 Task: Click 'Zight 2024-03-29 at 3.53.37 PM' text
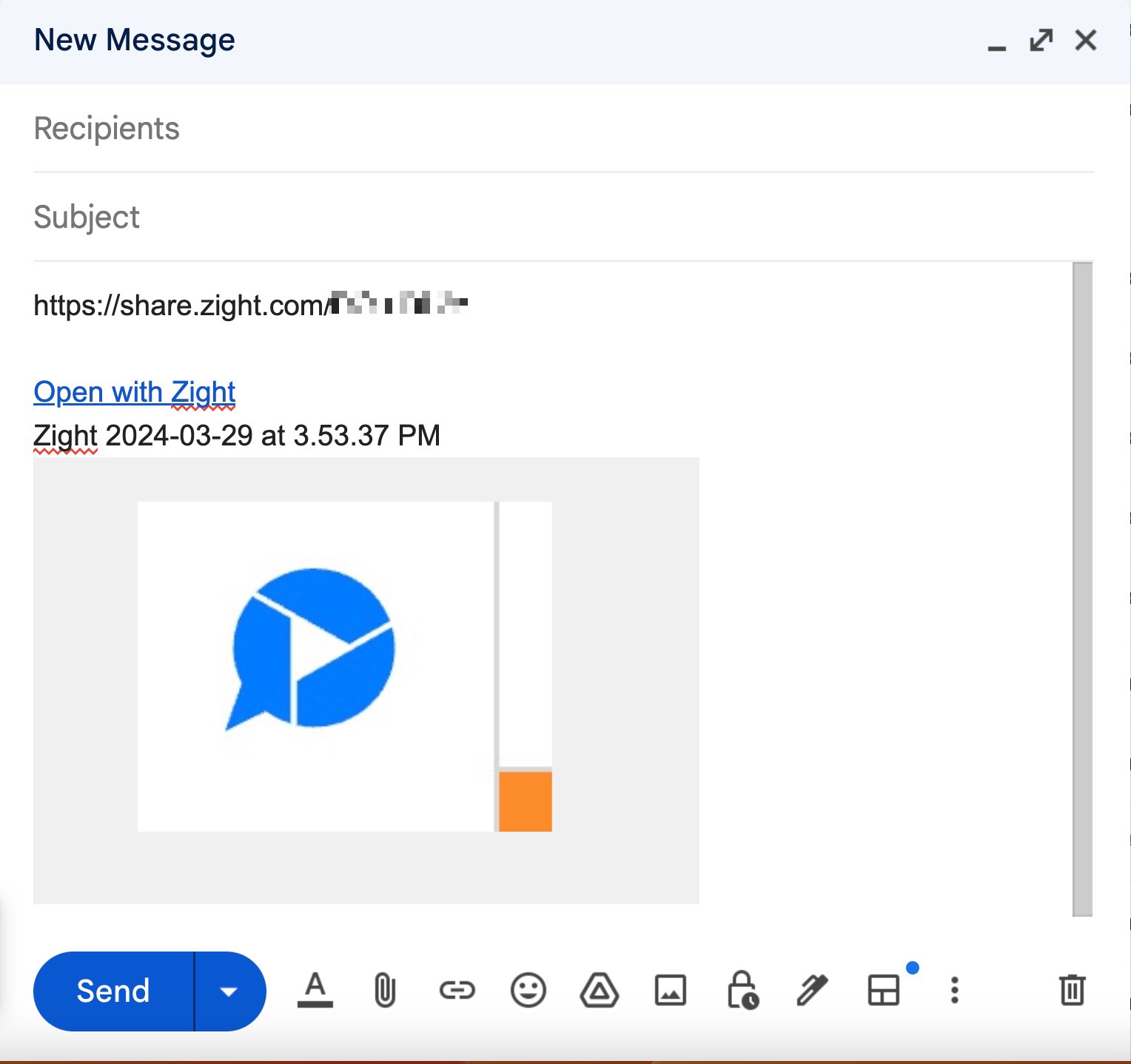click(x=237, y=435)
